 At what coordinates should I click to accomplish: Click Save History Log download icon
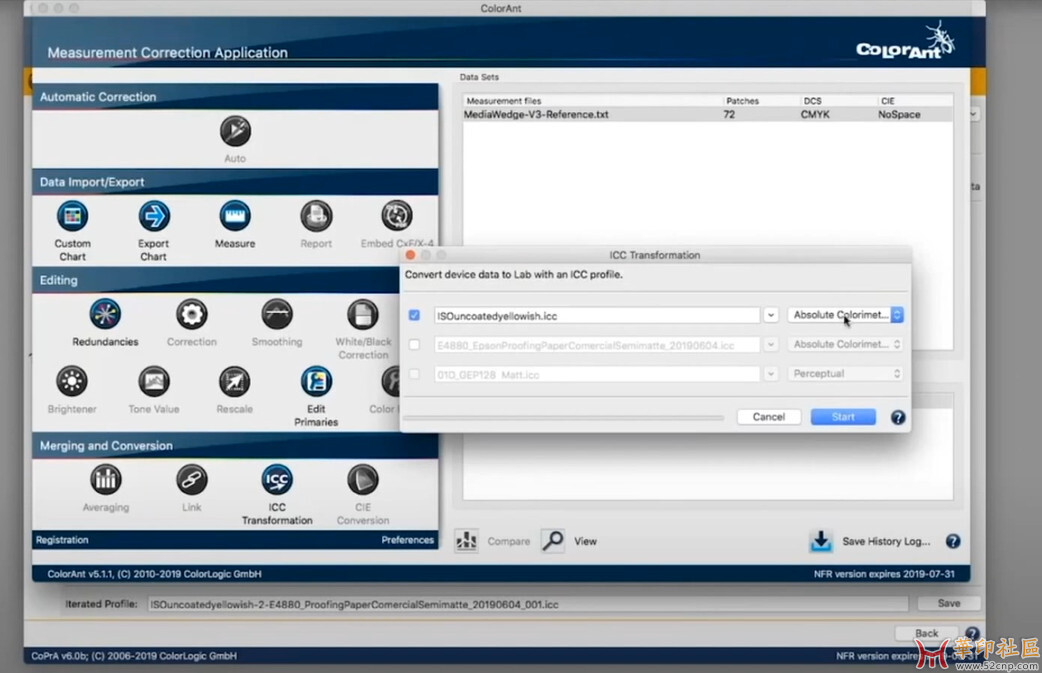coord(821,541)
